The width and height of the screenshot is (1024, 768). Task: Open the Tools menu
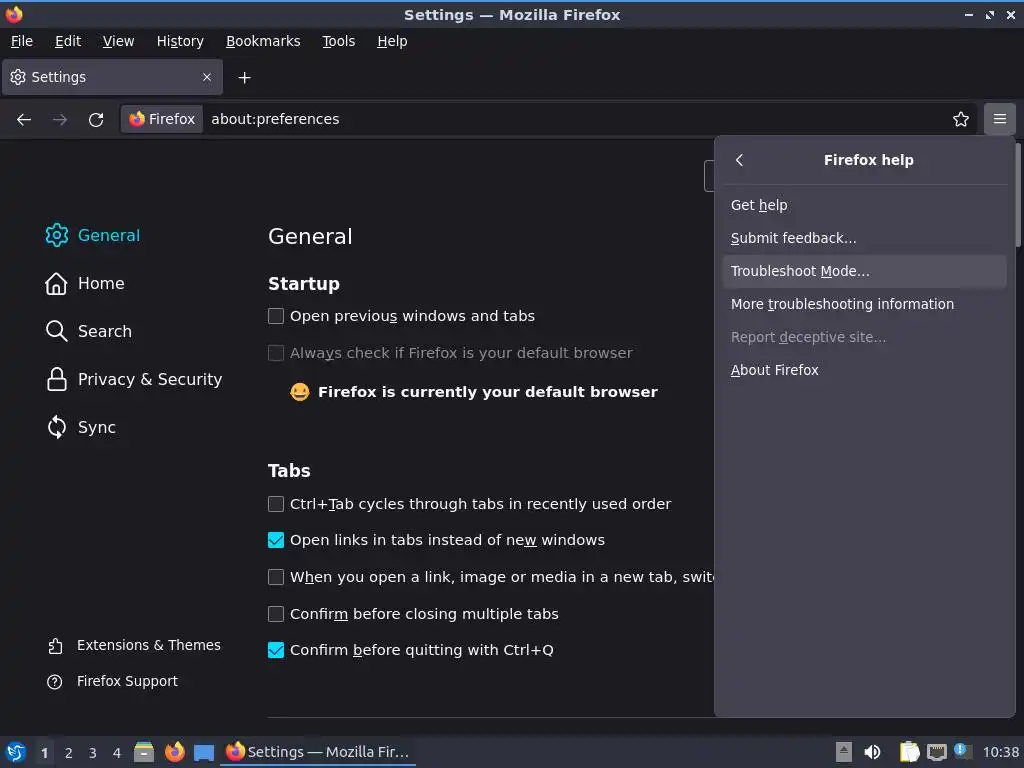coord(338,41)
